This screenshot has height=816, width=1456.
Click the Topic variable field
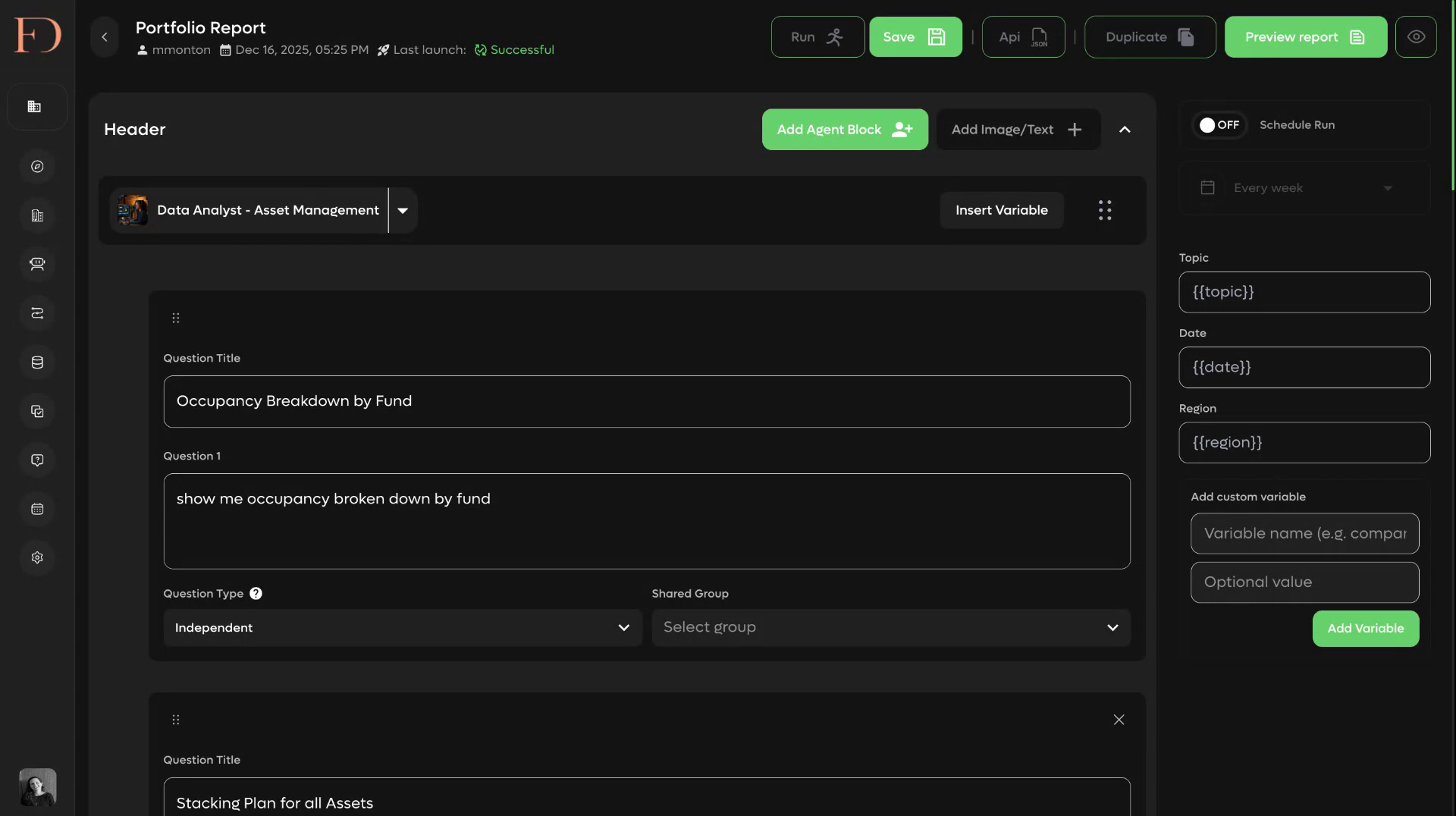1304,292
